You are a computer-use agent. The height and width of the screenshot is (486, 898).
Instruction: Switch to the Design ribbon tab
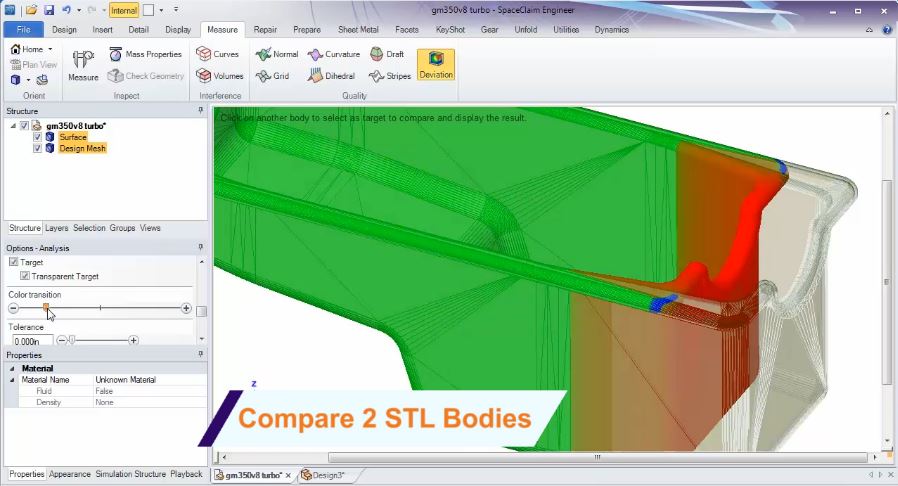pyautogui.click(x=64, y=29)
